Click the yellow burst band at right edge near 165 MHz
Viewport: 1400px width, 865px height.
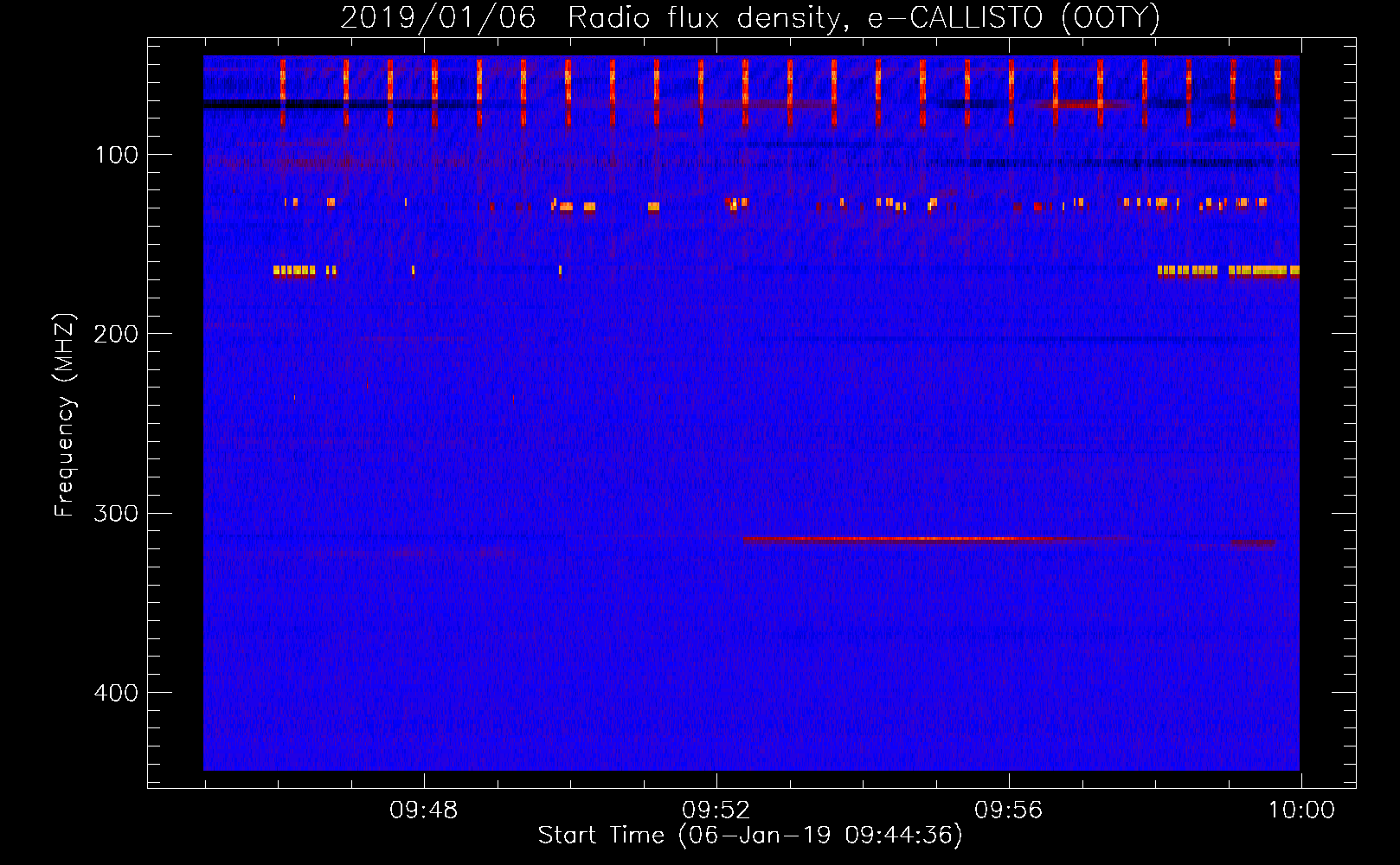1229,271
